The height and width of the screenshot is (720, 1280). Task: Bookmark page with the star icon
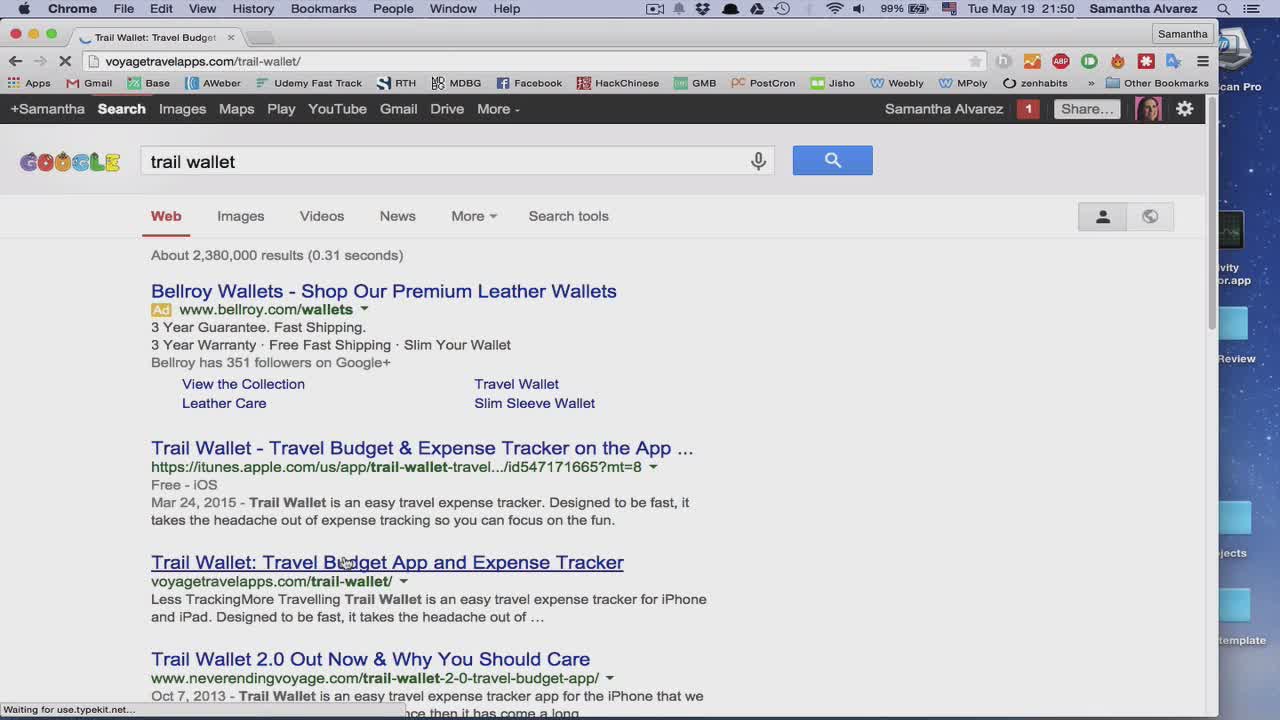pos(975,61)
